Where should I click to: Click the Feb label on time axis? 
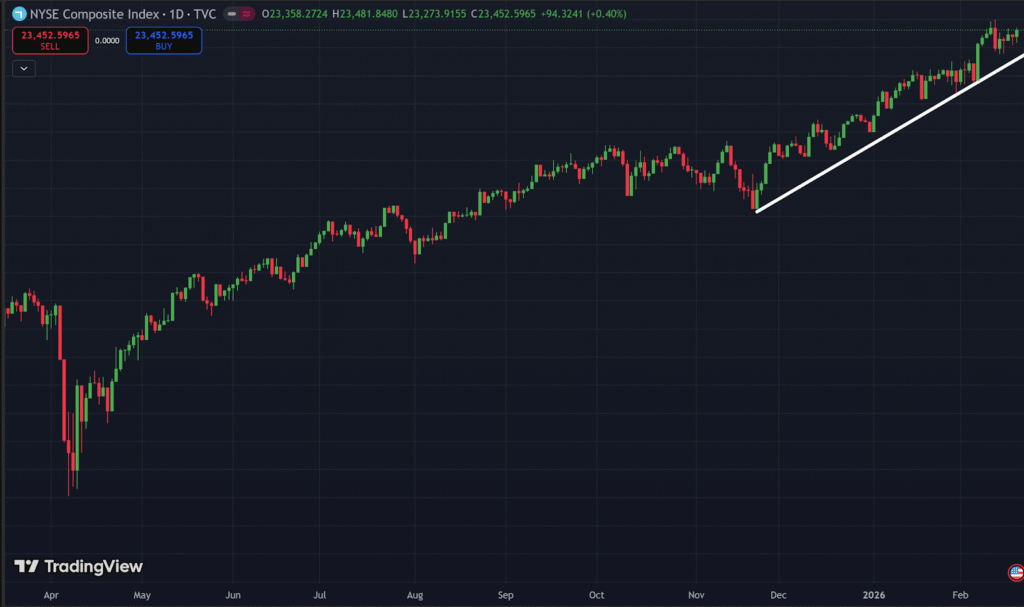(x=960, y=594)
